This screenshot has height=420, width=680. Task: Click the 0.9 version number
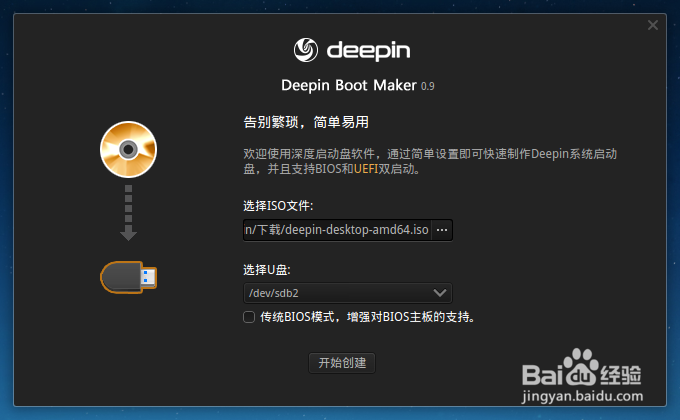tap(428, 86)
